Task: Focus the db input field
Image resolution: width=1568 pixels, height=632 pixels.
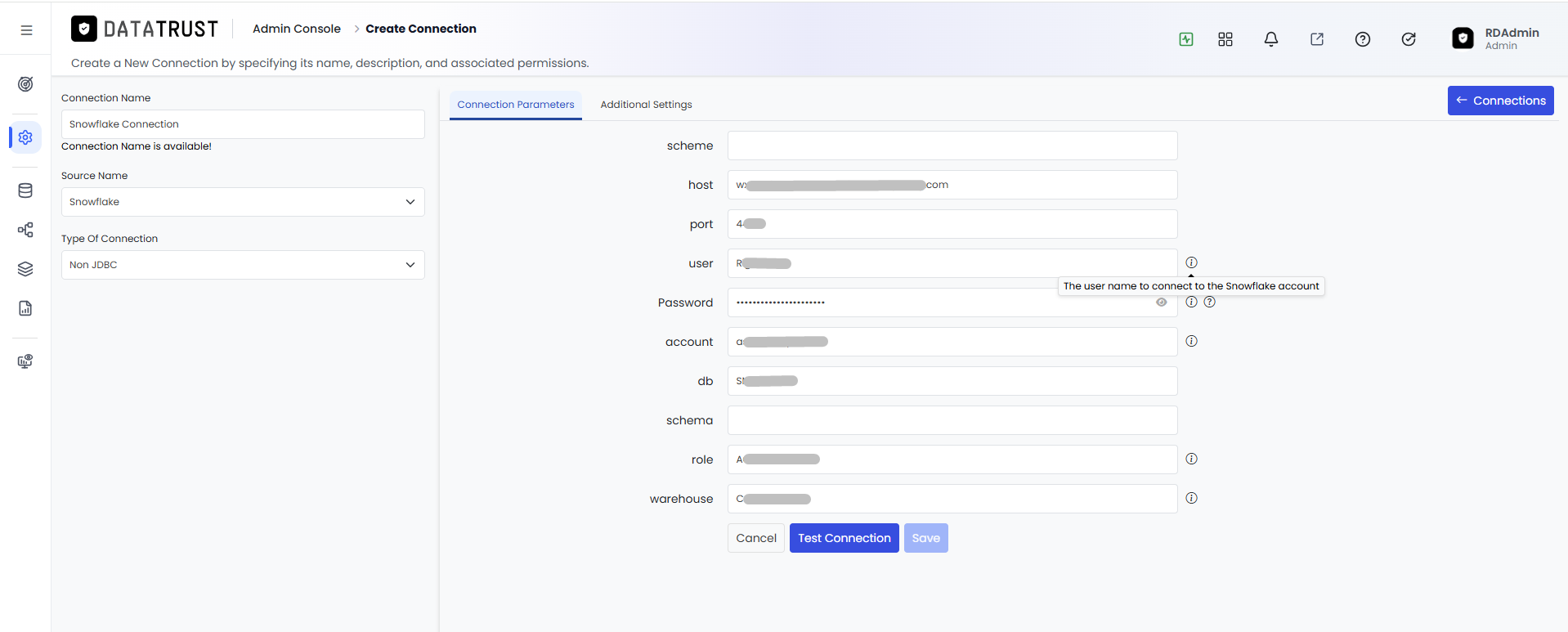Action: click(952, 381)
